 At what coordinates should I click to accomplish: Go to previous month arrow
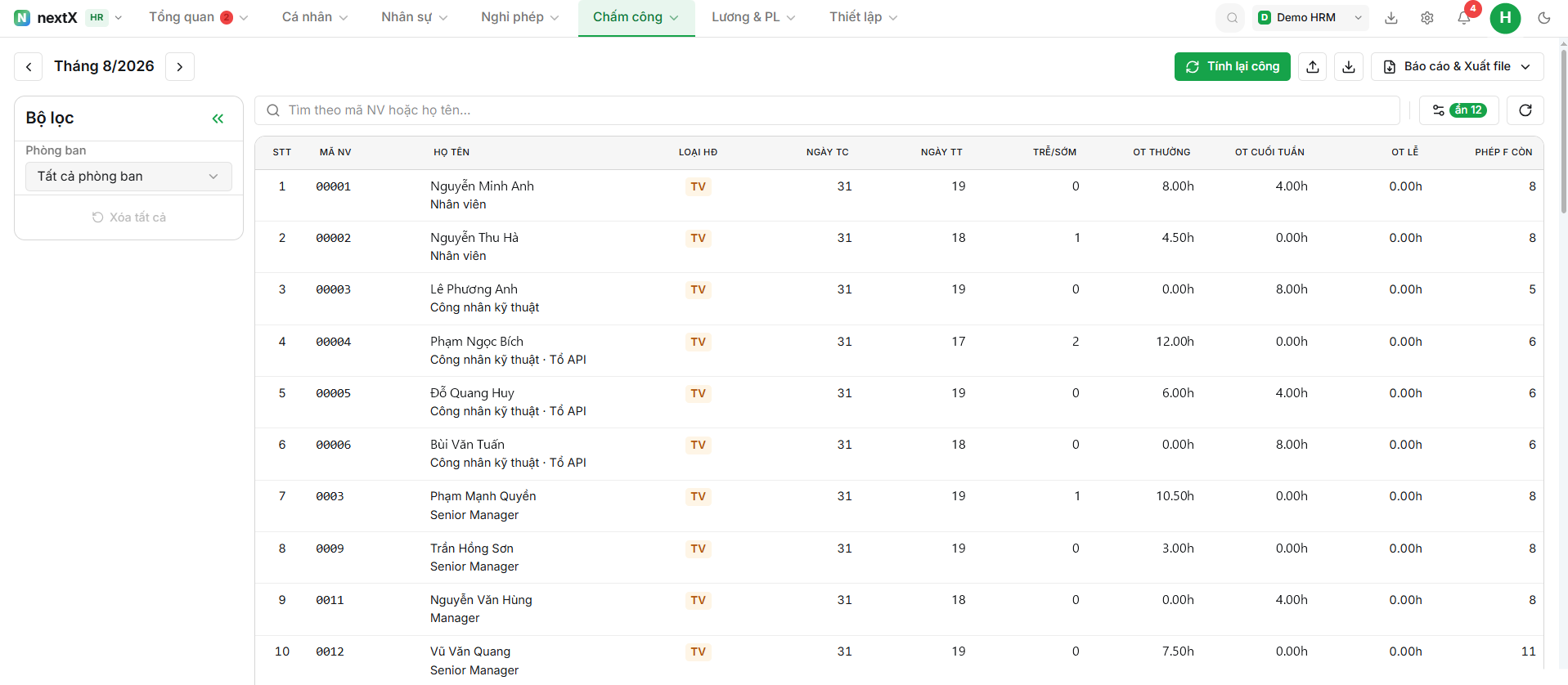point(29,67)
